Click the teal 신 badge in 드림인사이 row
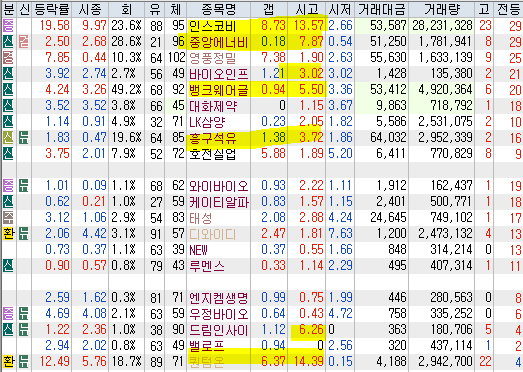Screen dimensions: 523x372 pyautogui.click(x=8, y=329)
